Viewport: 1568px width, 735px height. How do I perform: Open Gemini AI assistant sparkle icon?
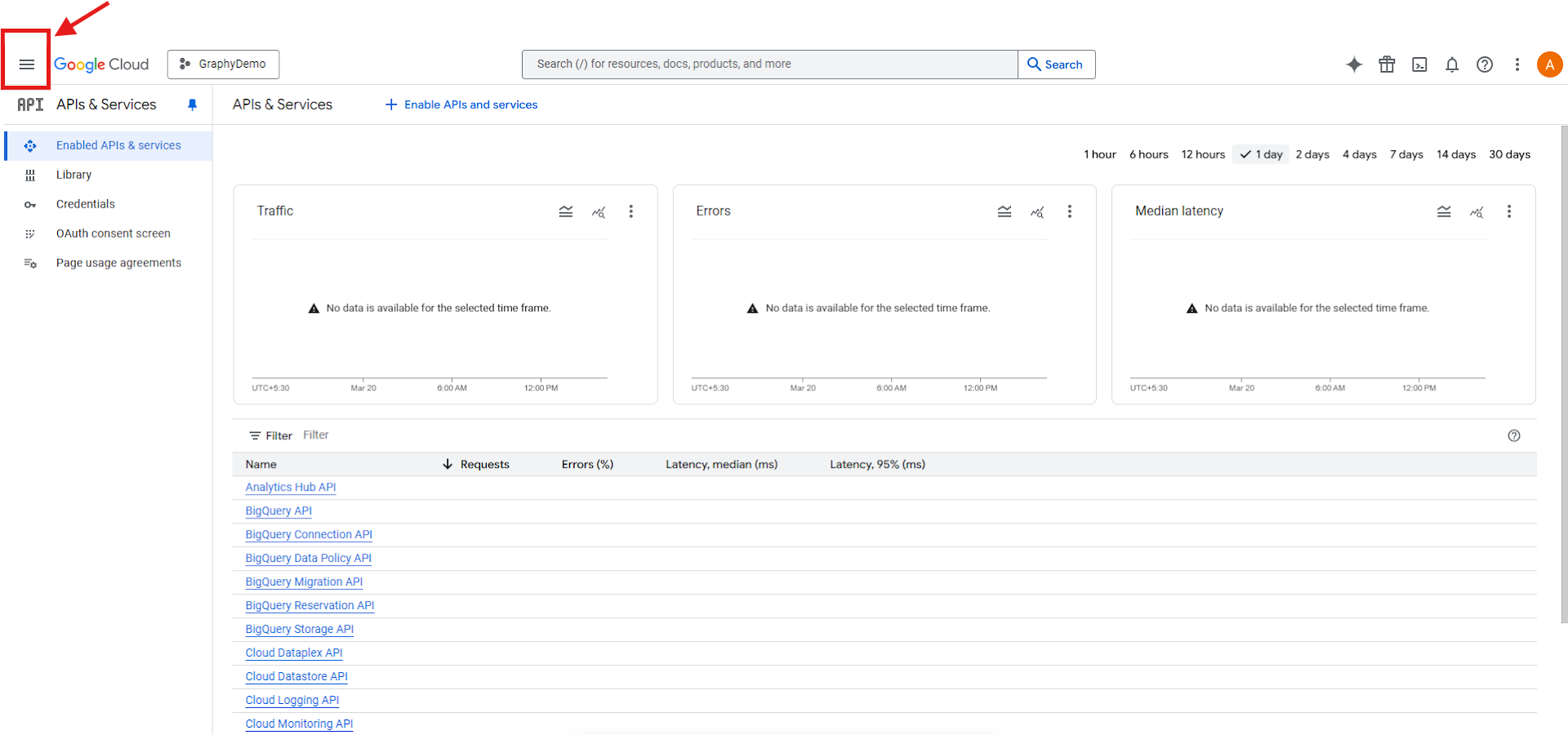click(x=1354, y=65)
